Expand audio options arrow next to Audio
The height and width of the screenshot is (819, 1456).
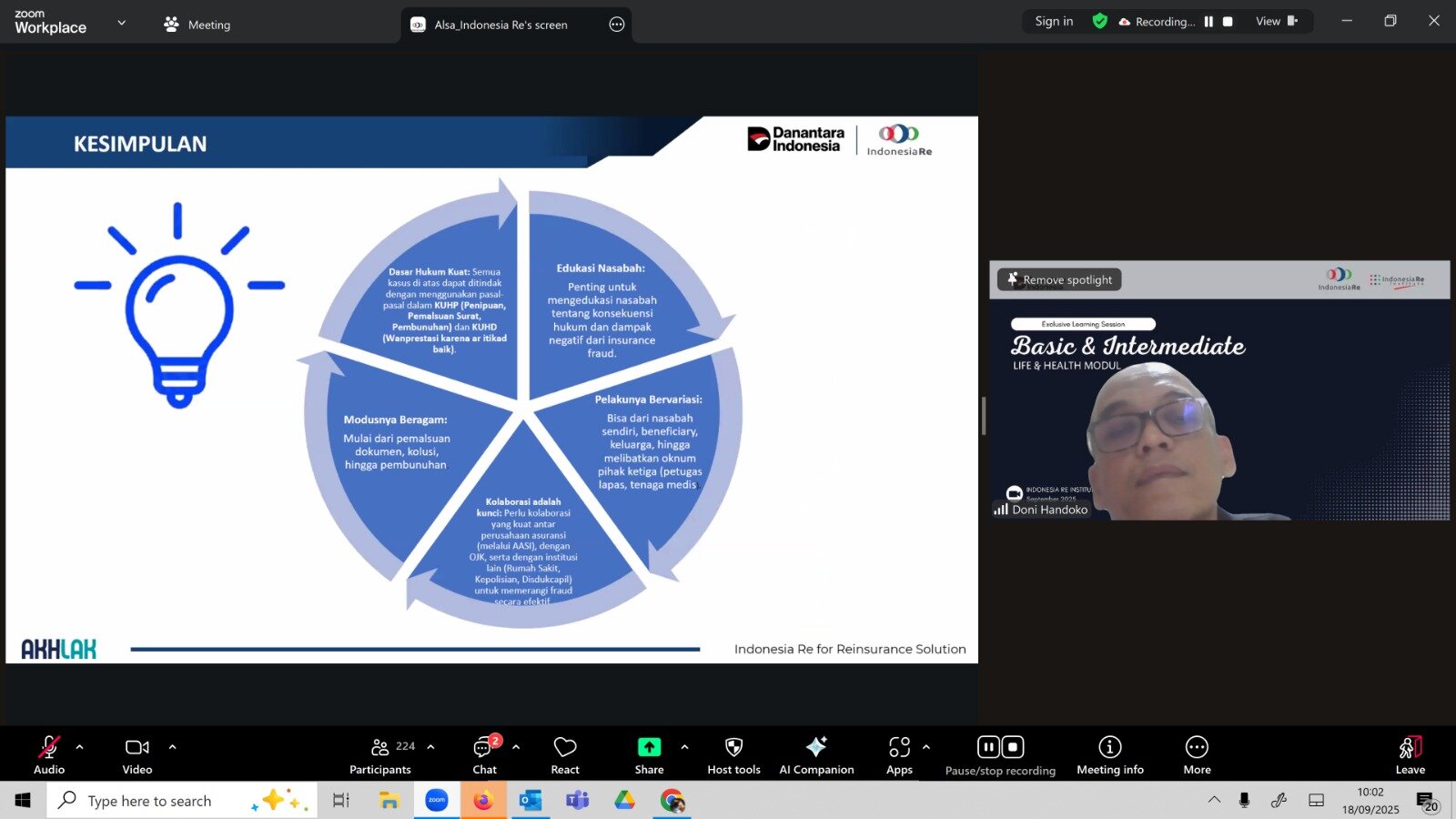(x=80, y=747)
